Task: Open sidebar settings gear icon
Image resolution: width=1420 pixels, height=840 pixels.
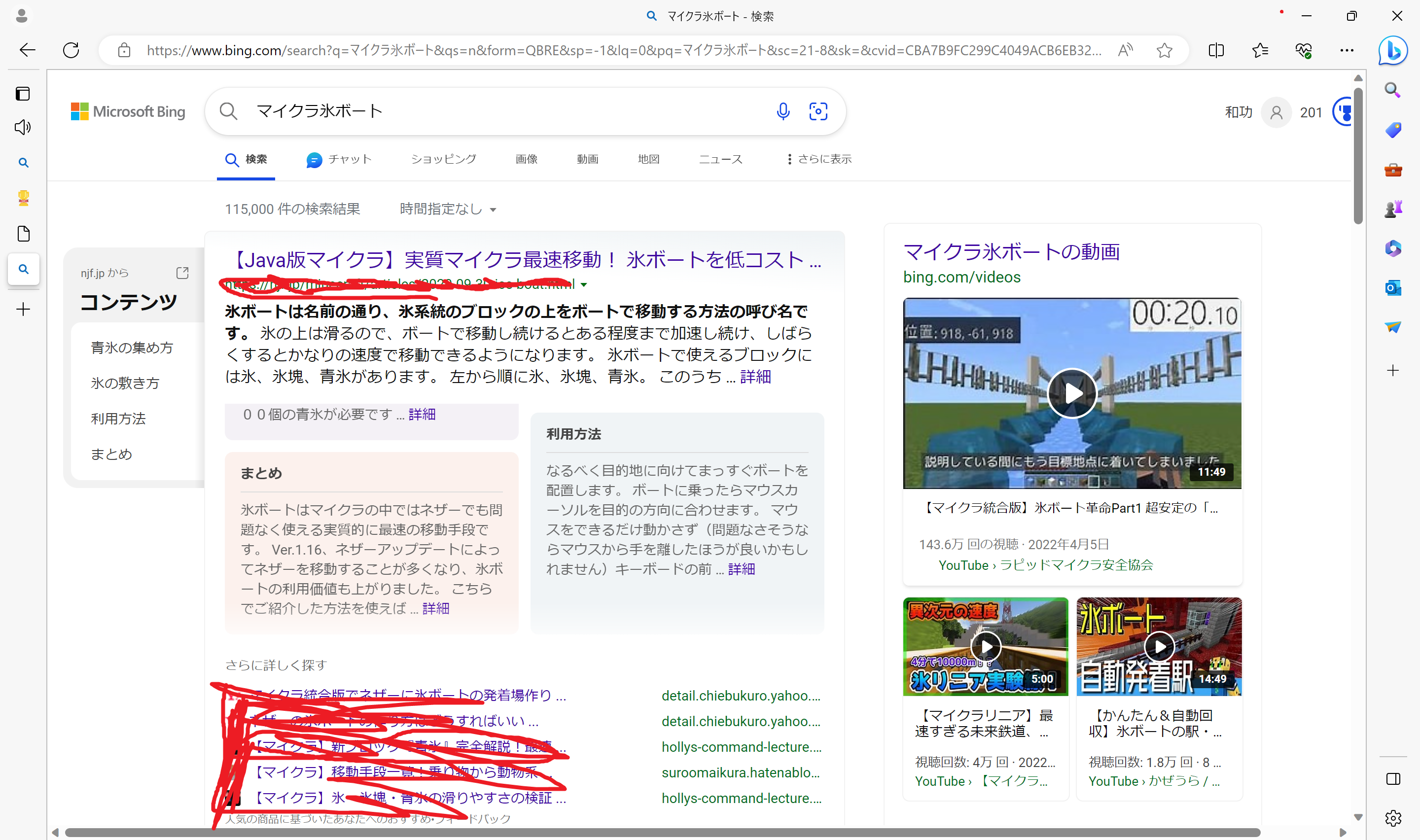Action: (x=1393, y=818)
